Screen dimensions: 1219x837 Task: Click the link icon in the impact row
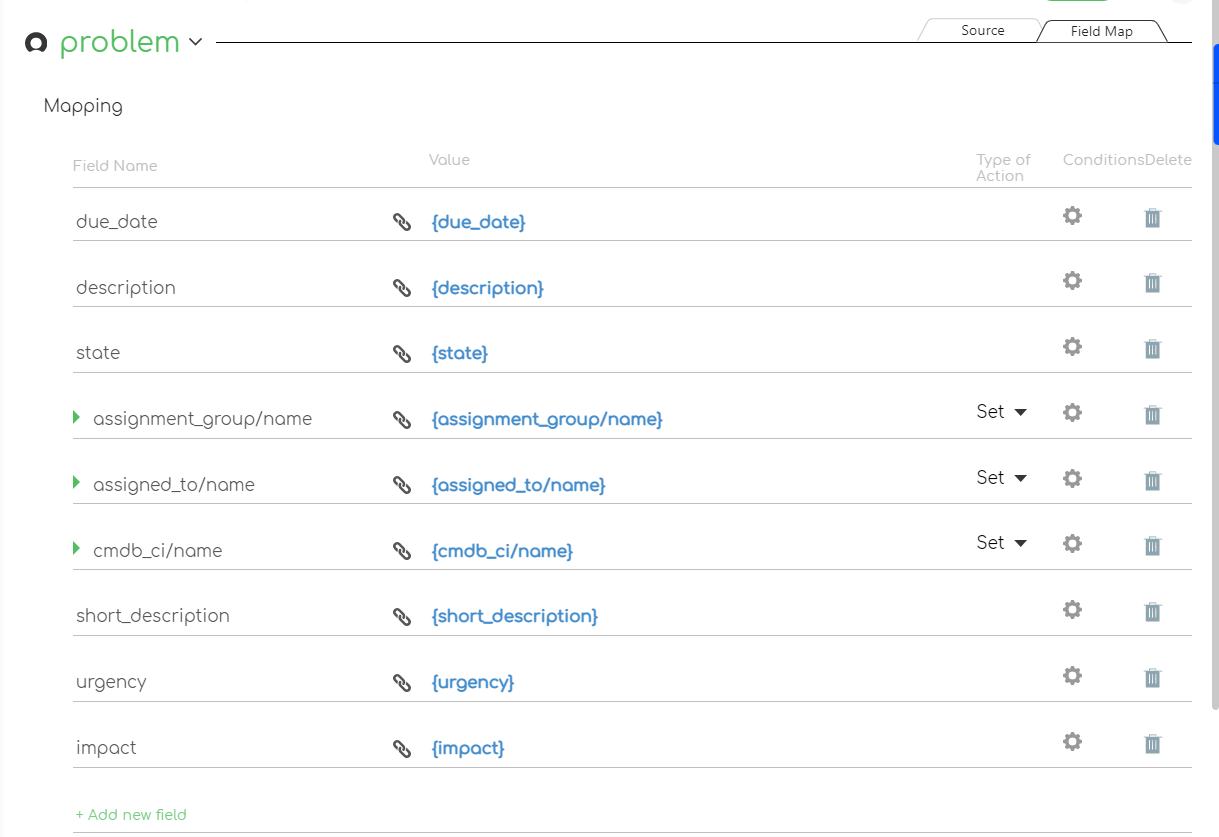[402, 748]
